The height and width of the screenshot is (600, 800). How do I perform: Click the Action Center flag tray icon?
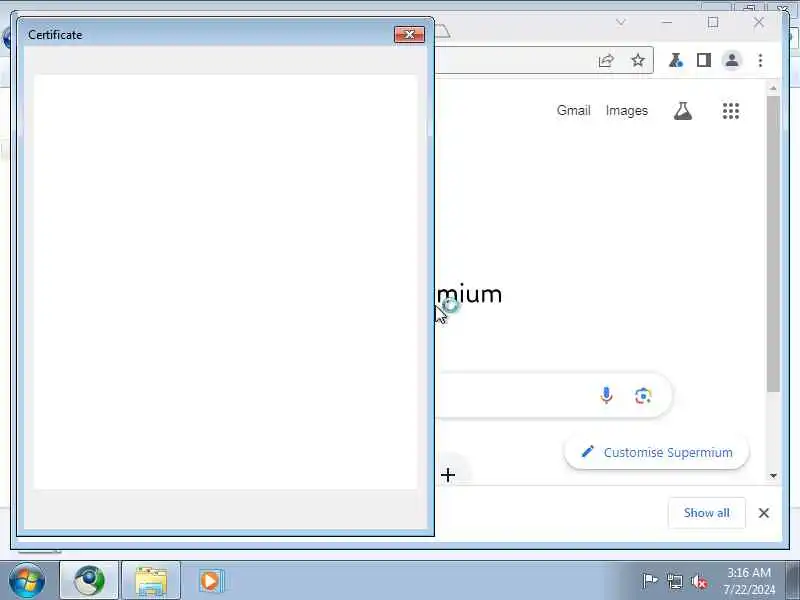point(649,581)
